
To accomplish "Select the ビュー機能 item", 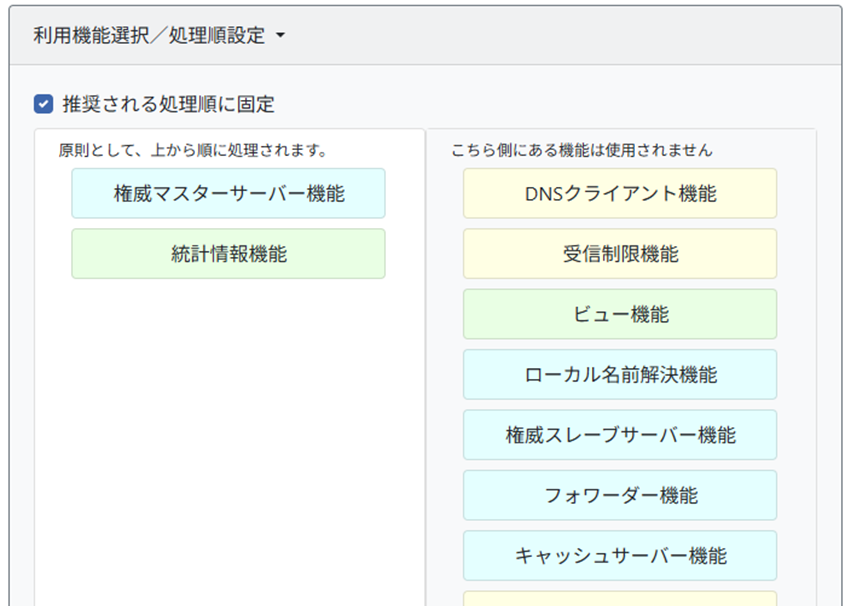I will point(620,314).
